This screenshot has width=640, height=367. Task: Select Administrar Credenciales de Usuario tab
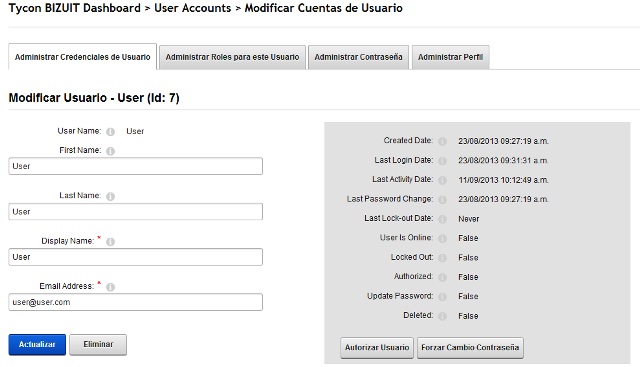pyautogui.click(x=82, y=57)
